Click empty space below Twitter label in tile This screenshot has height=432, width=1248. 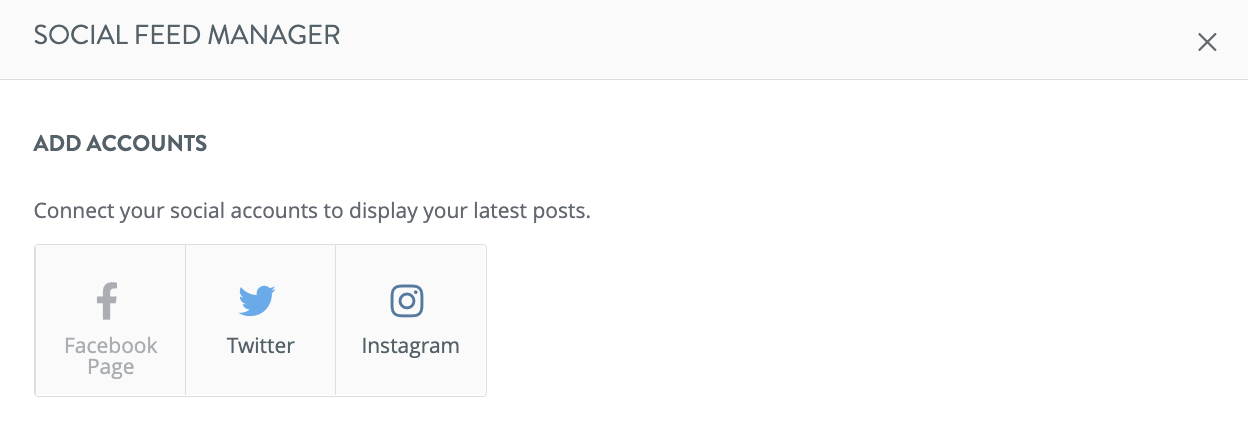(260, 378)
